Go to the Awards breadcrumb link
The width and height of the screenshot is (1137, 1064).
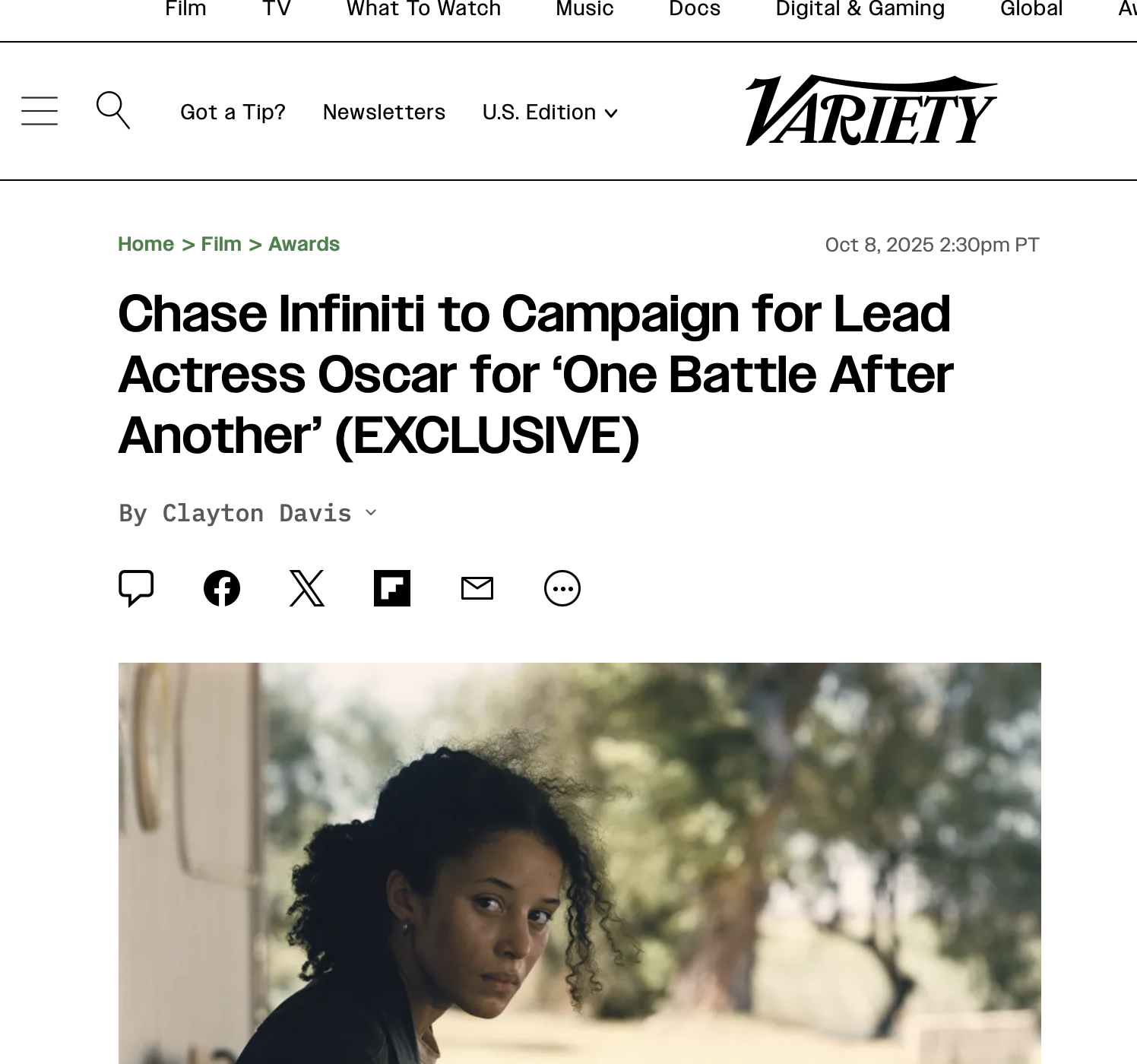(304, 244)
